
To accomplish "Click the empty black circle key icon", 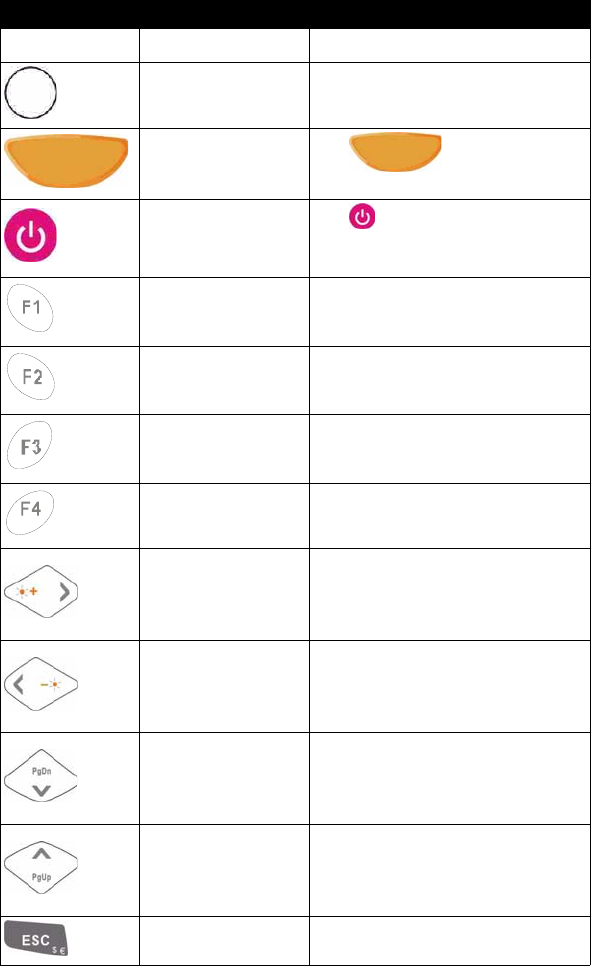I will pyautogui.click(x=31, y=93).
